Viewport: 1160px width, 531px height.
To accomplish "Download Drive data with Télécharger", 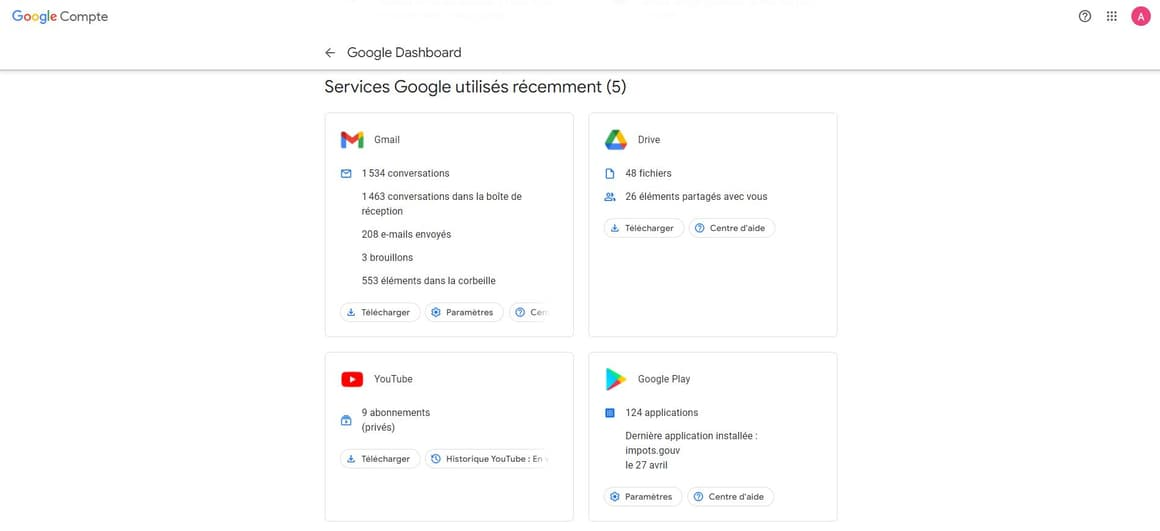I will [644, 228].
